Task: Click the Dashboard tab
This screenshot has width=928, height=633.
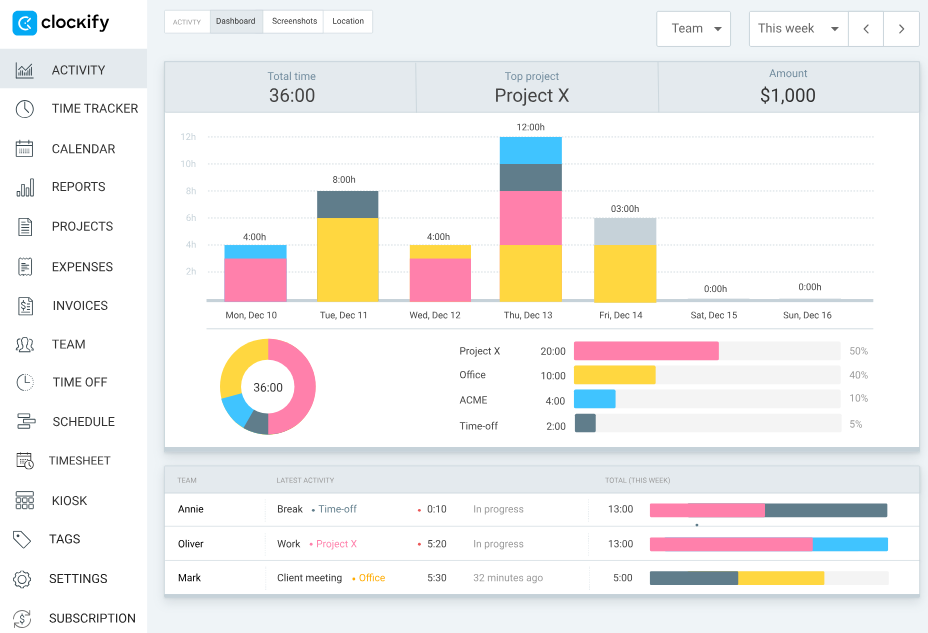Action: pos(235,20)
